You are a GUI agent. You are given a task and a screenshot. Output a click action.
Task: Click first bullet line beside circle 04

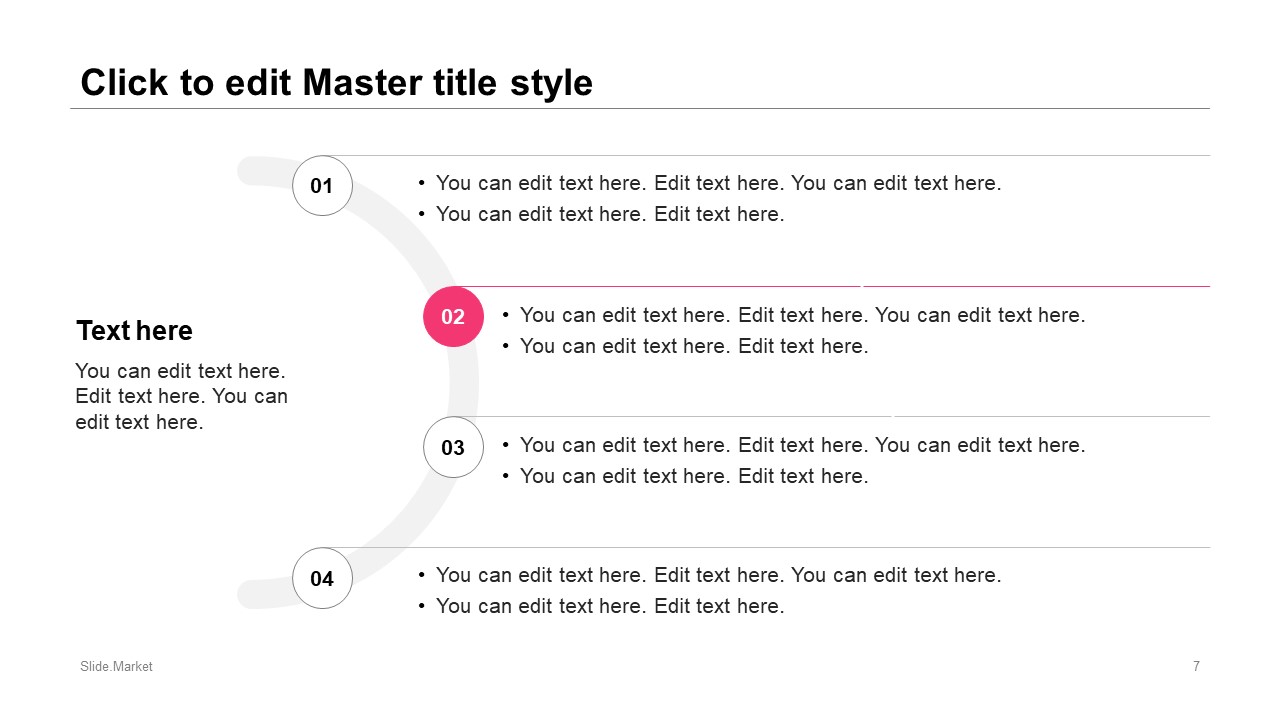[710, 575]
